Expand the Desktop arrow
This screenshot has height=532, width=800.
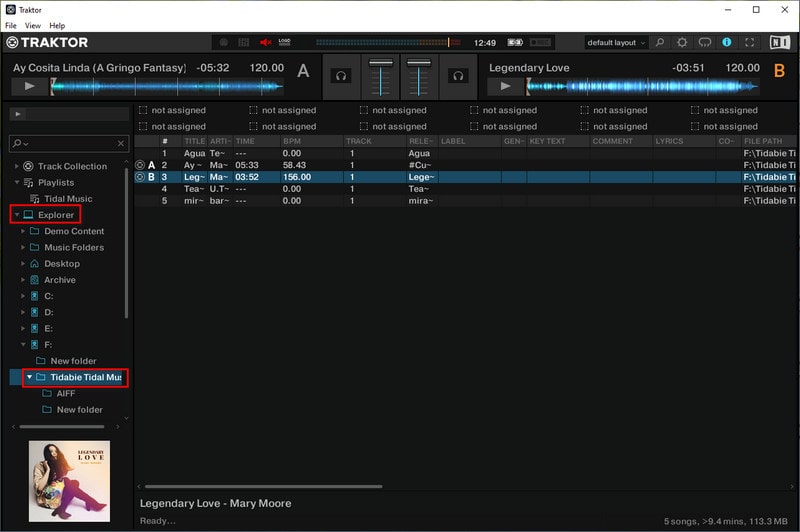22,264
